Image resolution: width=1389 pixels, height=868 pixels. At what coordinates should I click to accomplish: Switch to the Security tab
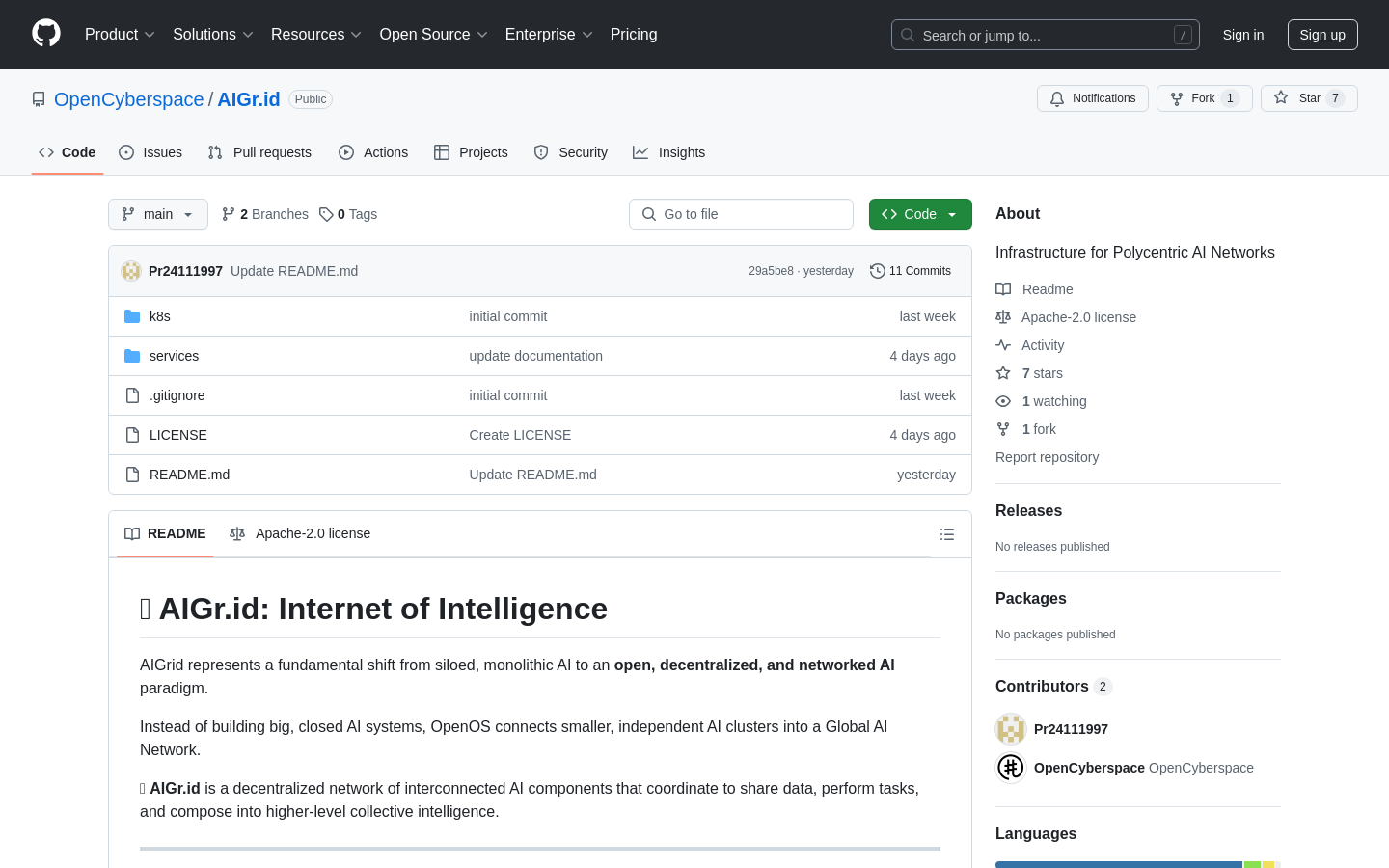click(x=571, y=152)
